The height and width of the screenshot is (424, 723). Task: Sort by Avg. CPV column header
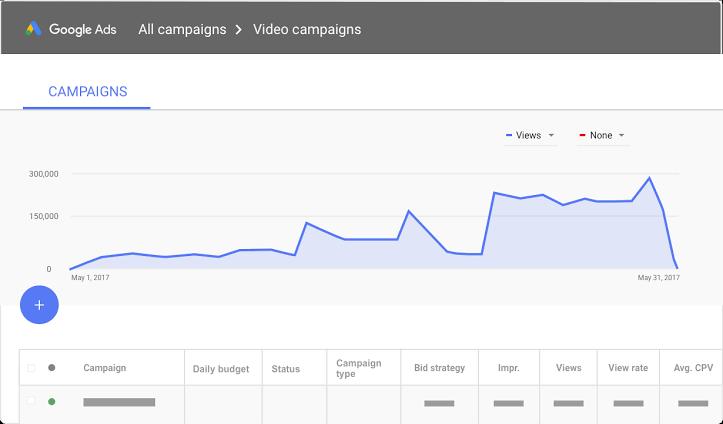pos(691,368)
